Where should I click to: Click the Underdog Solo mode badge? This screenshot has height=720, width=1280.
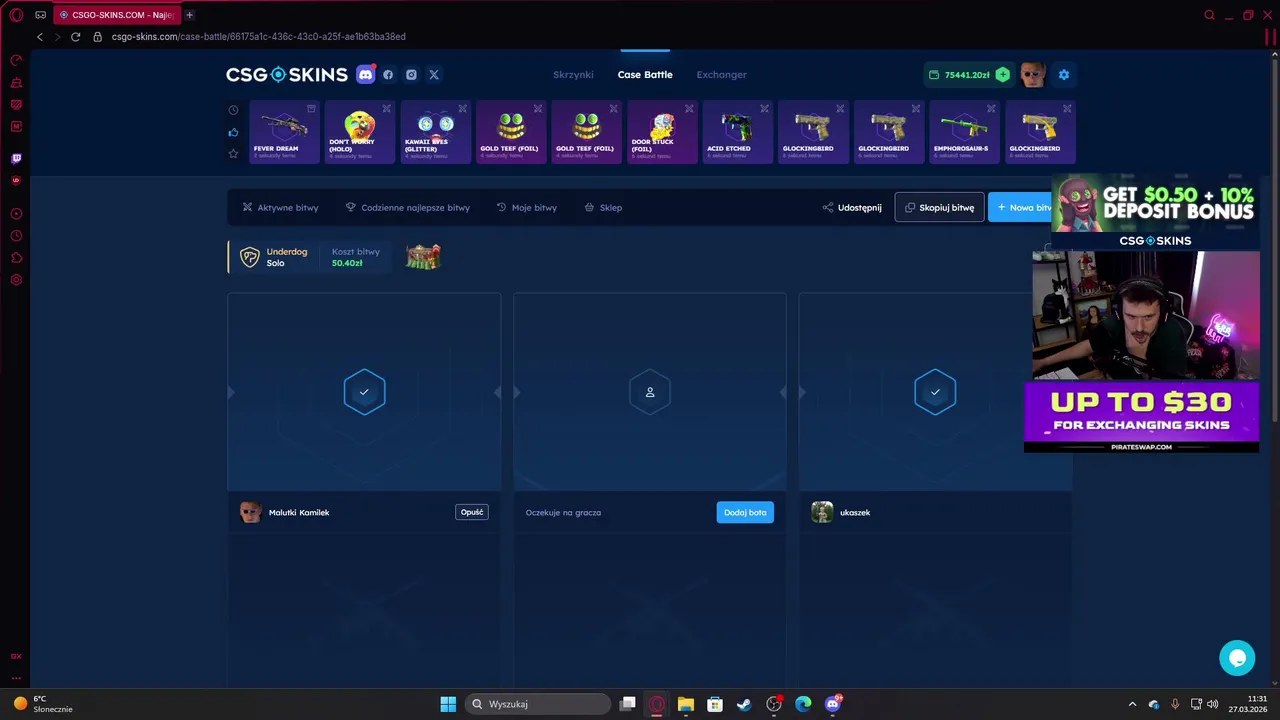pyautogui.click(x=274, y=257)
